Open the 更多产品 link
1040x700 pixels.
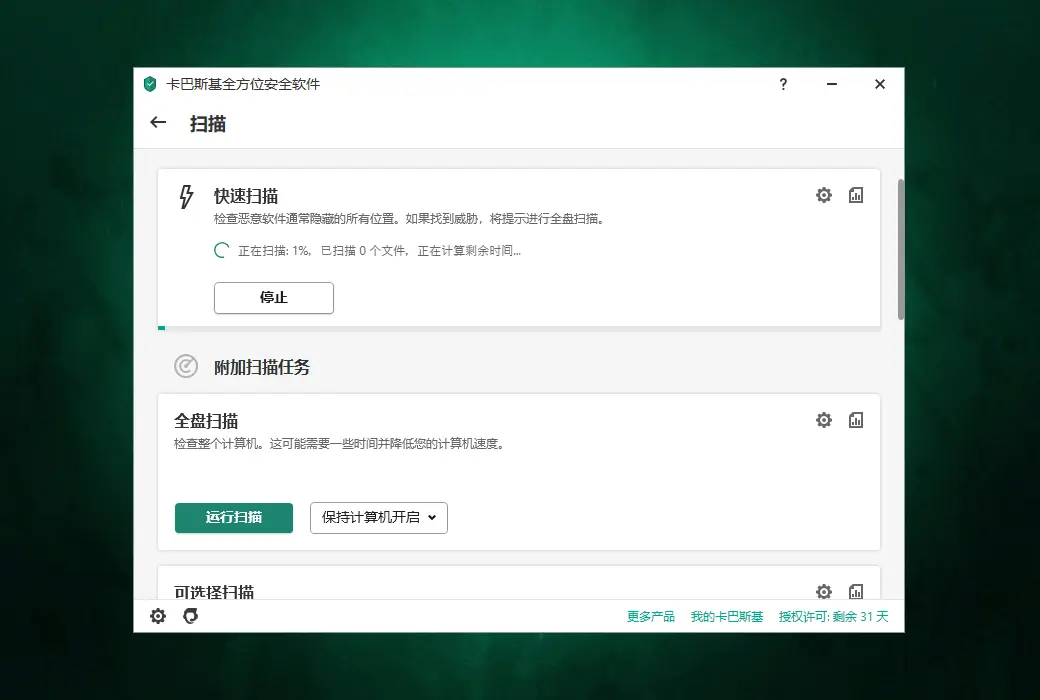651,616
